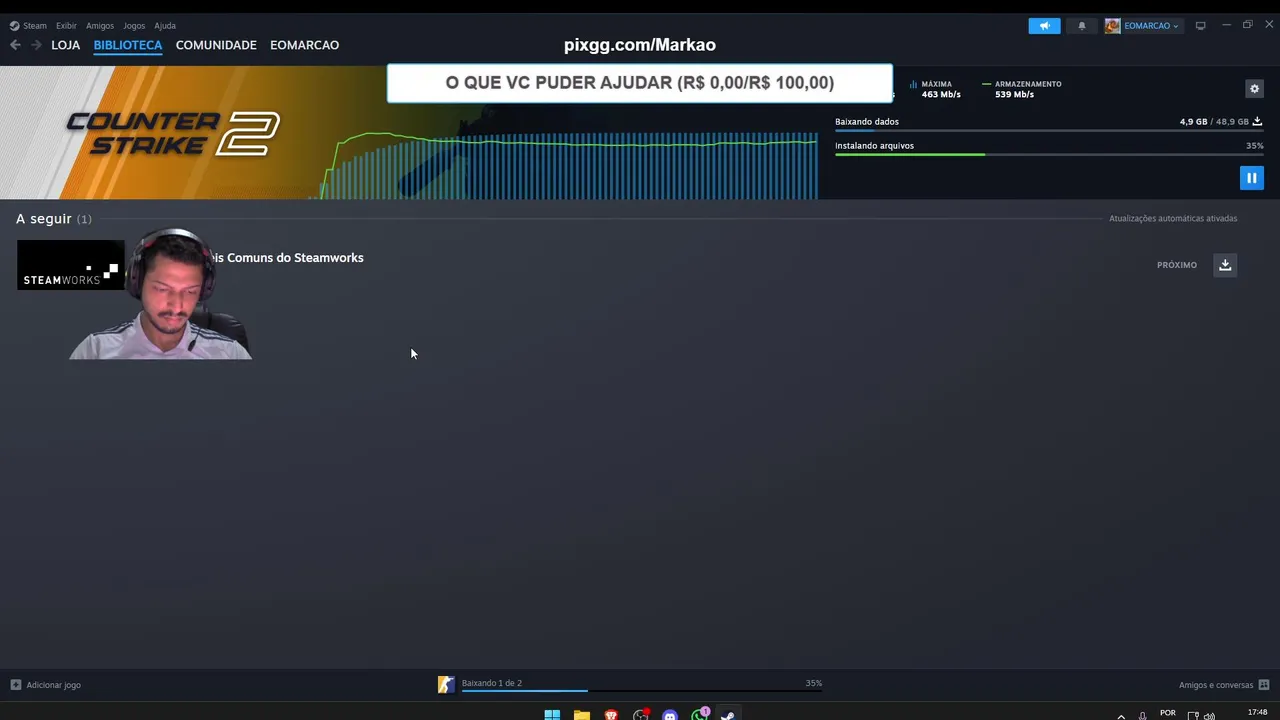1280x720 pixels.
Task: Click Adicionar jogo at bottom left
Action: pyautogui.click(x=45, y=685)
